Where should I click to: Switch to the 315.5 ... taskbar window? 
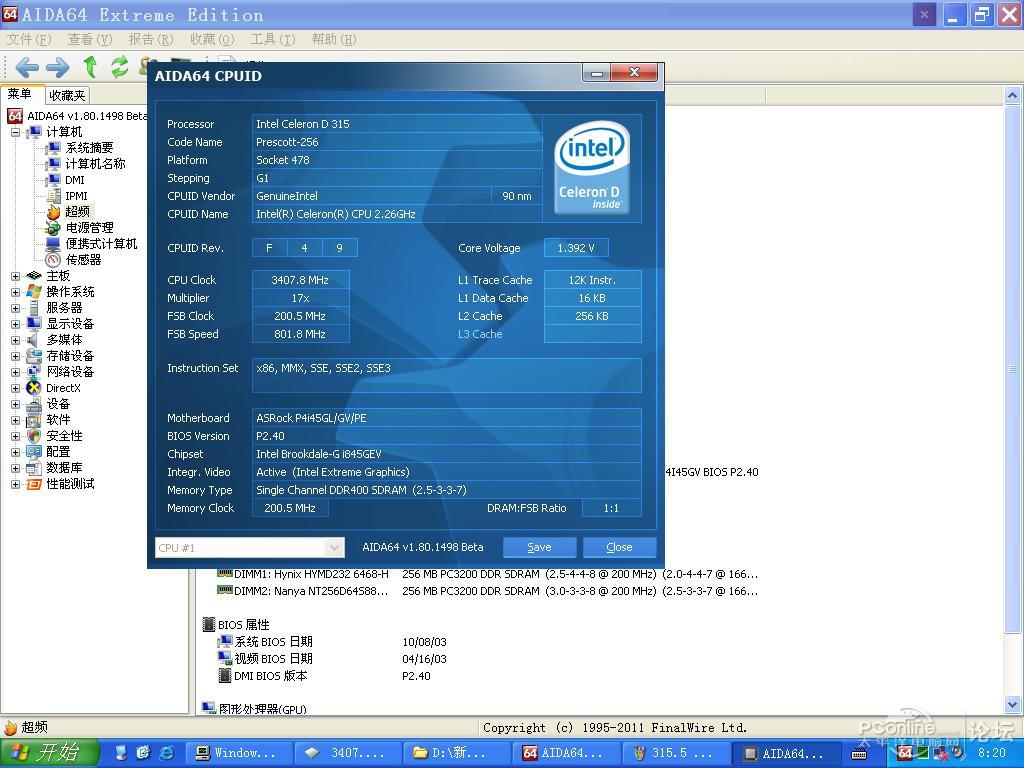(675, 753)
